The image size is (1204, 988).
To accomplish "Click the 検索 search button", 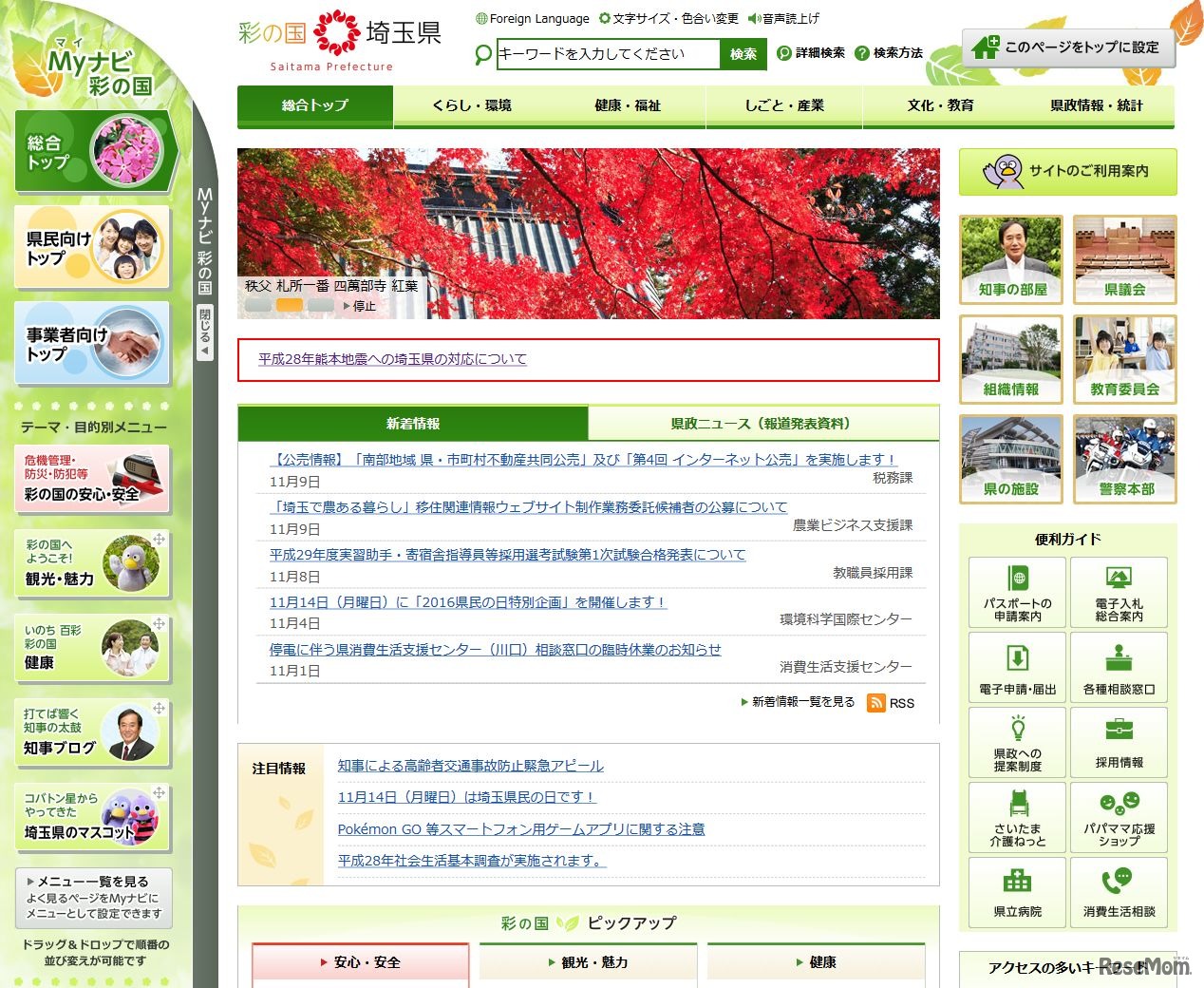I will (743, 54).
